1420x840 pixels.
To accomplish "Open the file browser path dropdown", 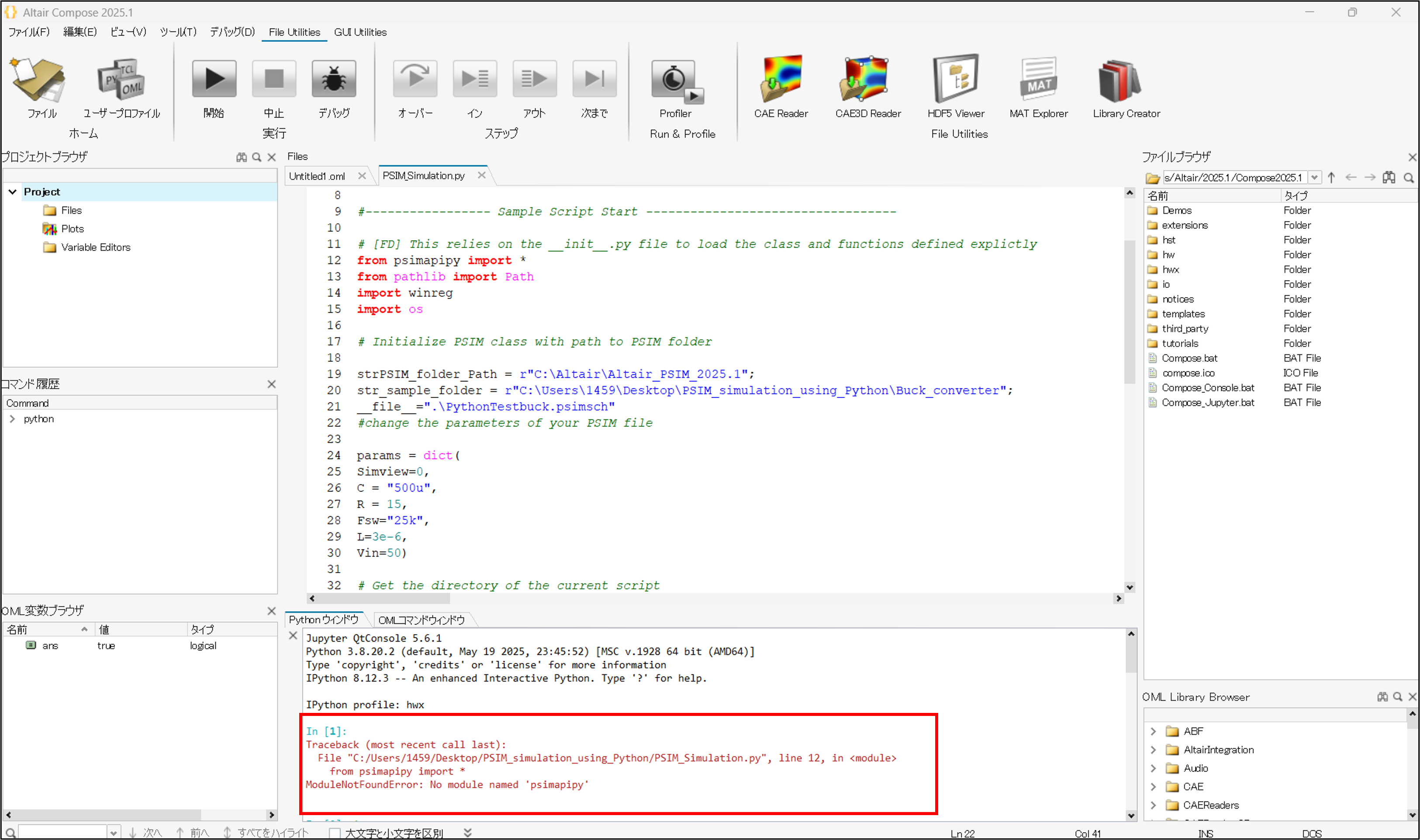I will pyautogui.click(x=1314, y=178).
